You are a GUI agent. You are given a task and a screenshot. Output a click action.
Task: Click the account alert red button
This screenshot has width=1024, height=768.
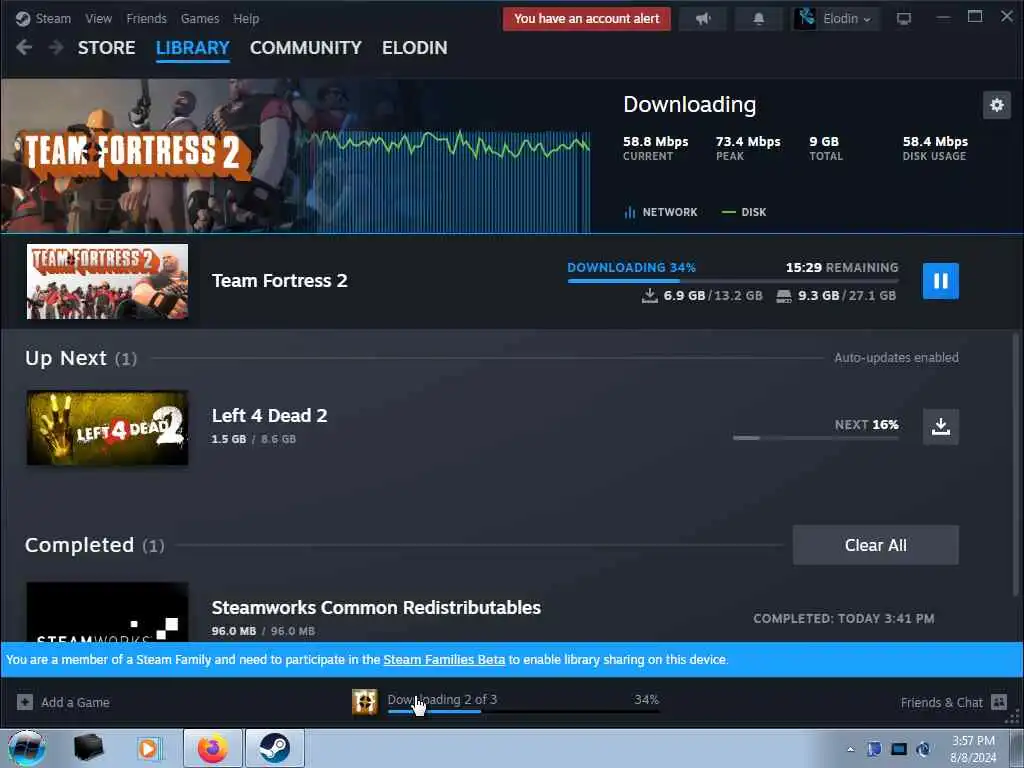(586, 19)
